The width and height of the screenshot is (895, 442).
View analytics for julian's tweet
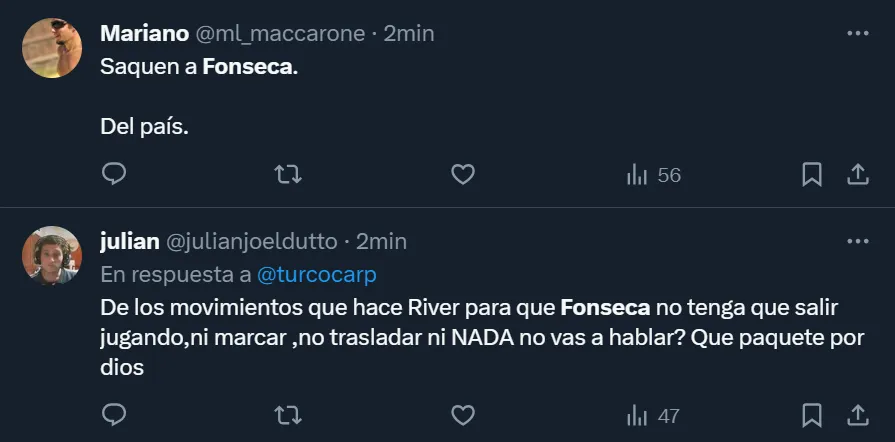pos(653,414)
